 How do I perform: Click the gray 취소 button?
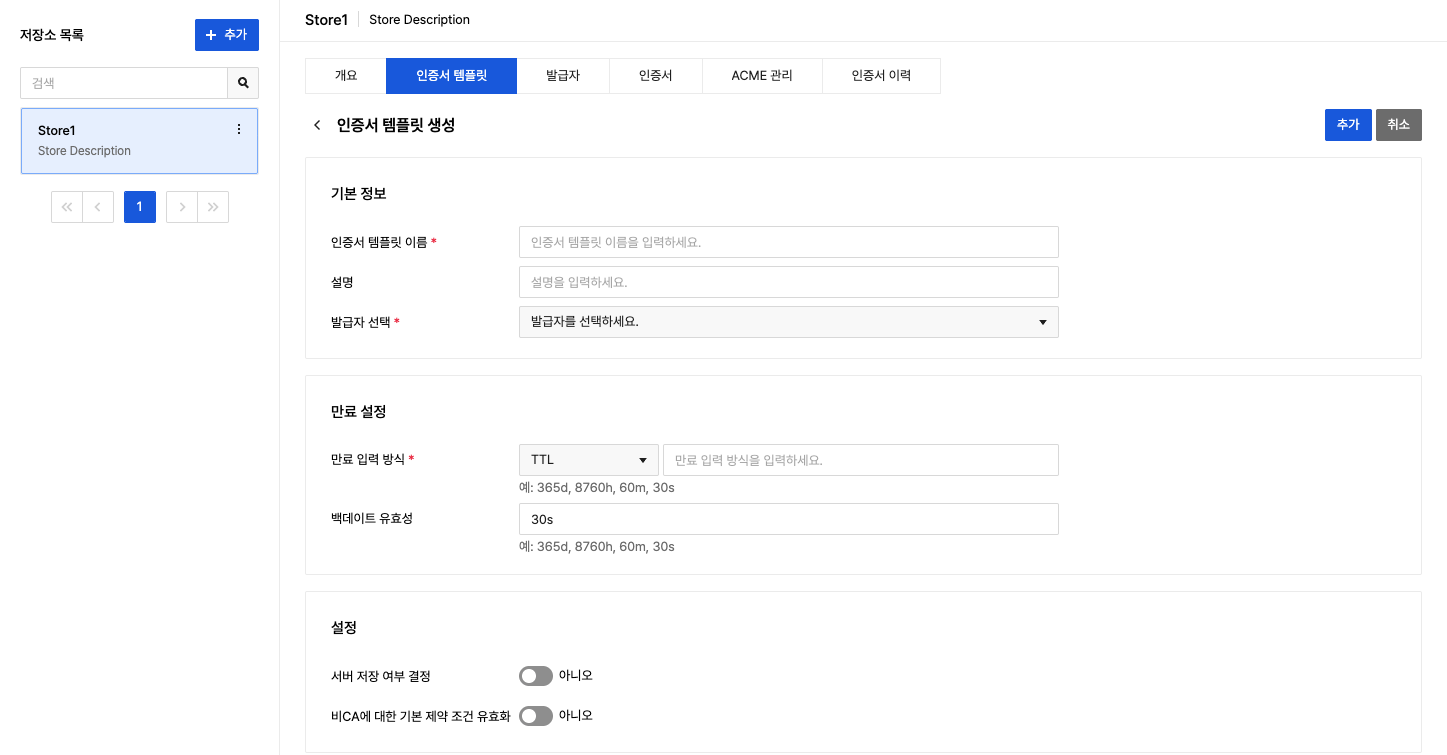(1398, 125)
